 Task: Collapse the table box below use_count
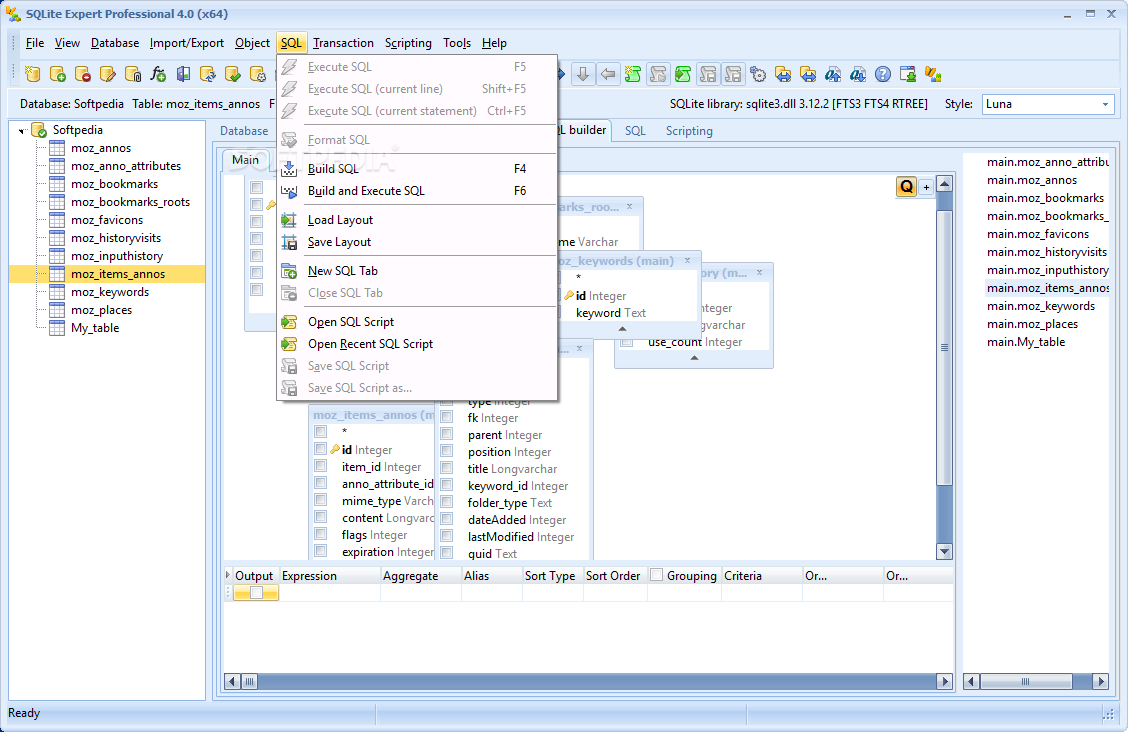694,357
